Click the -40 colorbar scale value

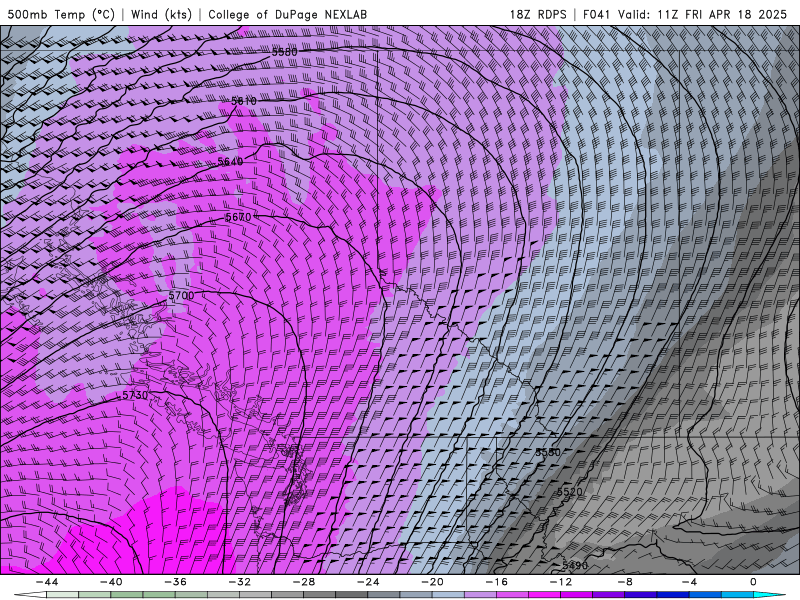111,582
